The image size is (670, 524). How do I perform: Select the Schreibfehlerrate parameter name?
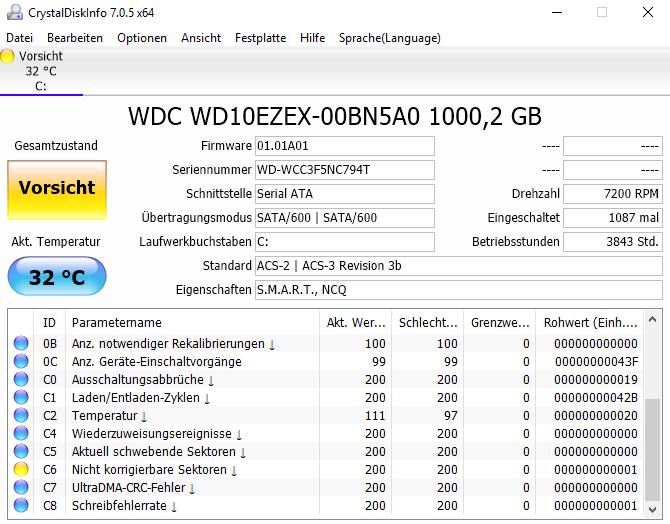pyautogui.click(x=119, y=505)
